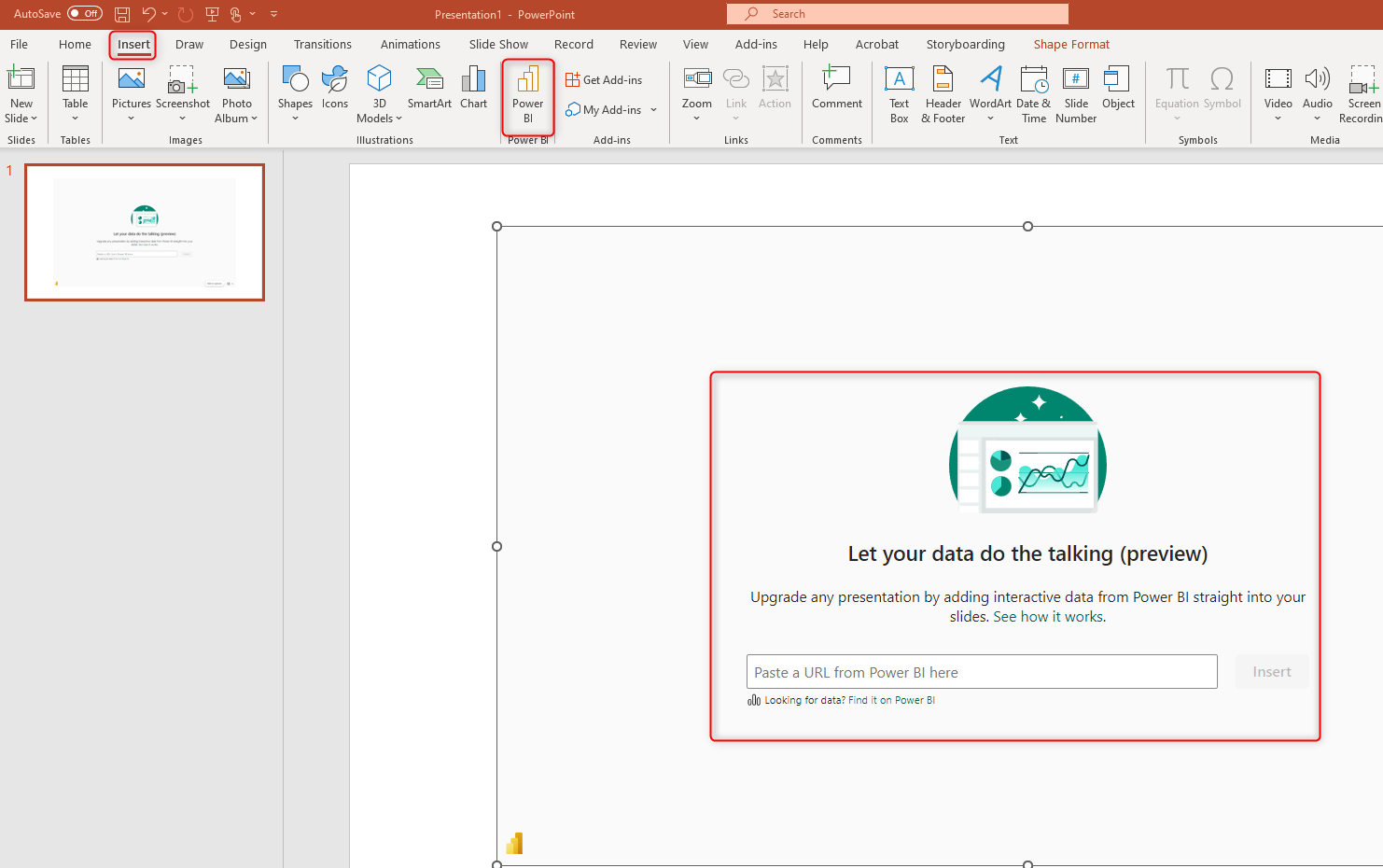
Task: Open the Photo Album dropdown
Action: pyautogui.click(x=254, y=119)
